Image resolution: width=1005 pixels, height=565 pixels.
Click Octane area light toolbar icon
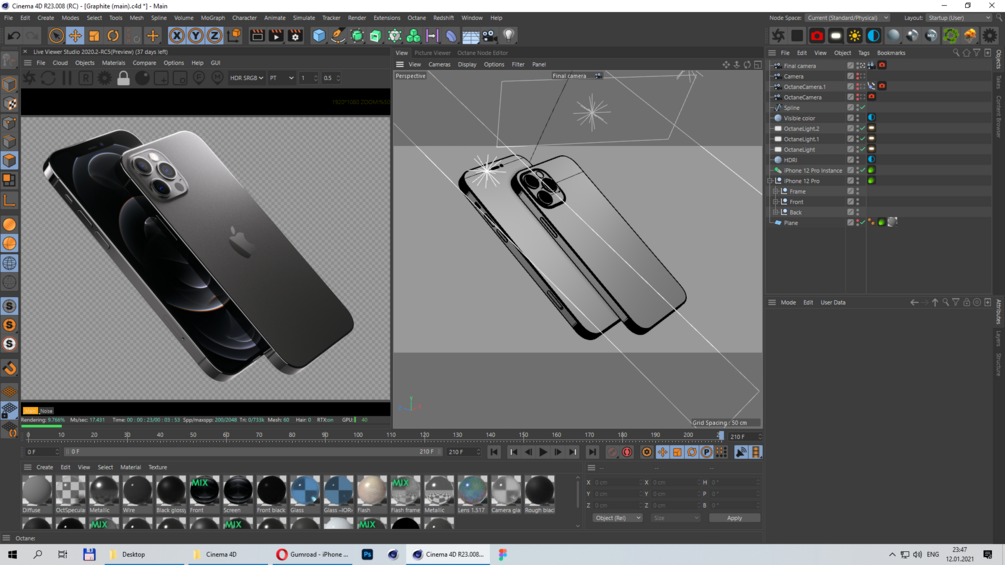point(836,36)
